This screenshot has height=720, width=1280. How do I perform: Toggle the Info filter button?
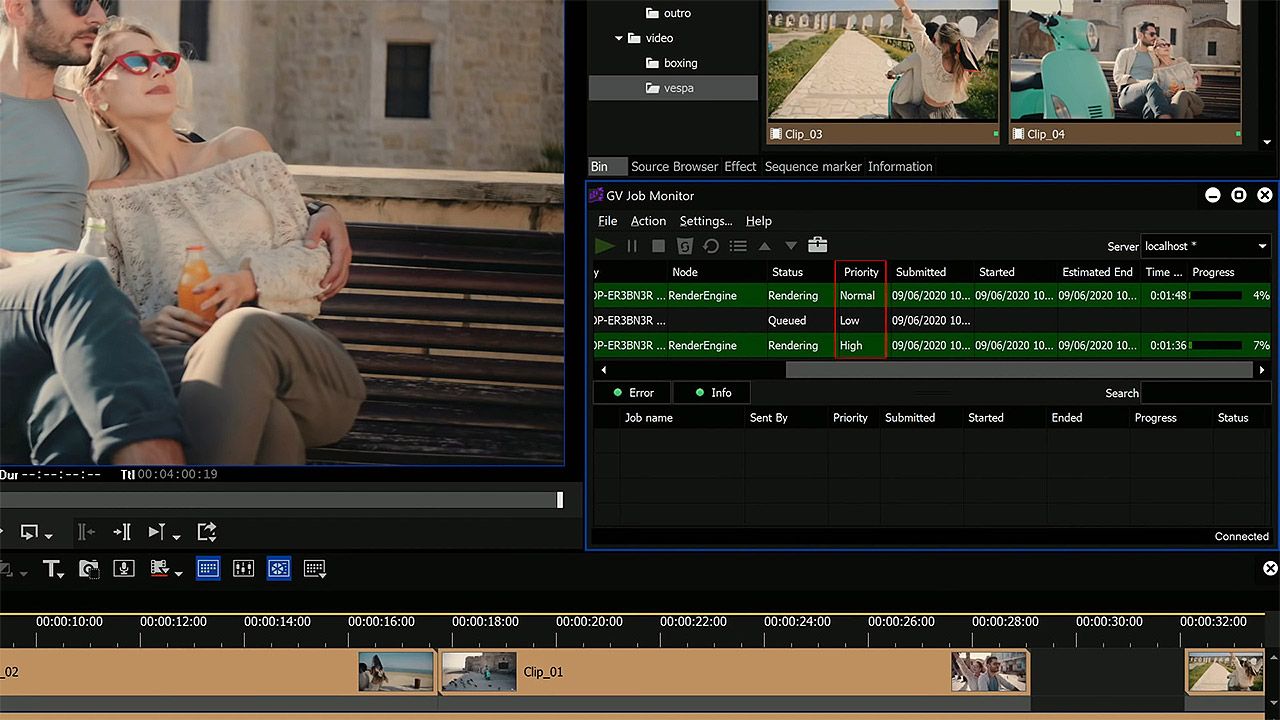coord(712,393)
